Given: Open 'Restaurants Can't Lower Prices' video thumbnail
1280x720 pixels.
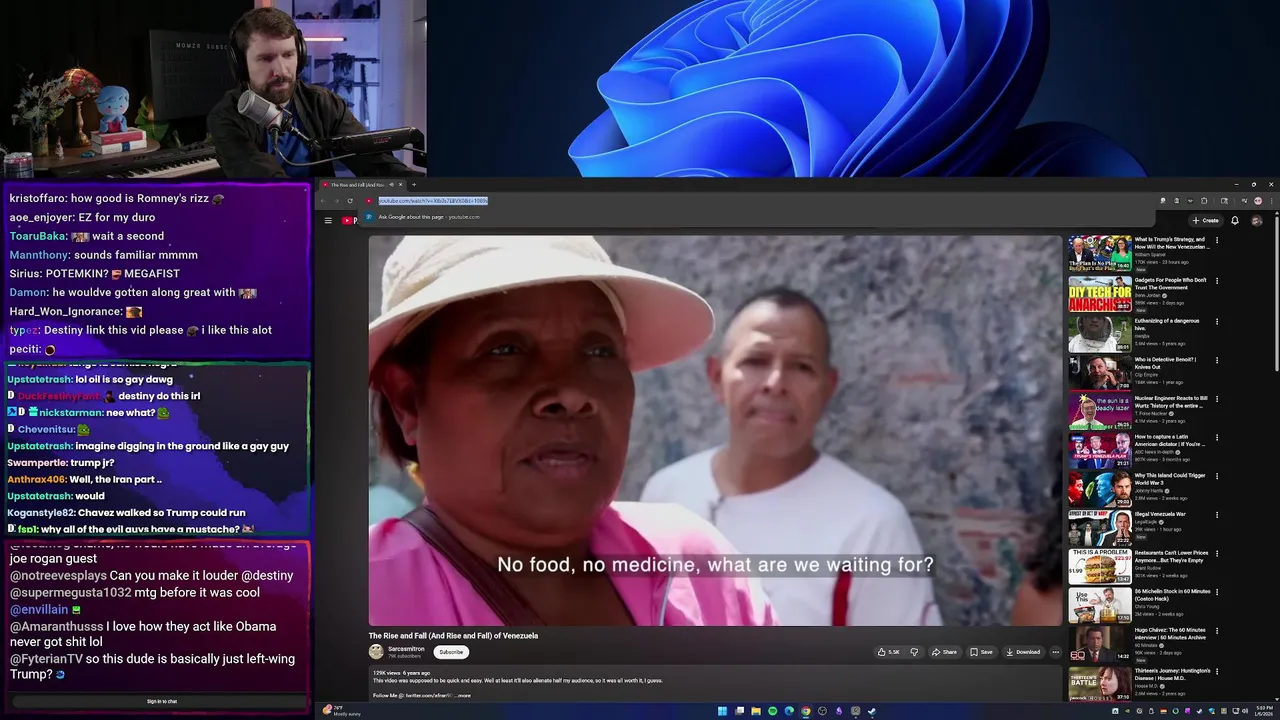Looking at the screenshot, I should point(1099,566).
